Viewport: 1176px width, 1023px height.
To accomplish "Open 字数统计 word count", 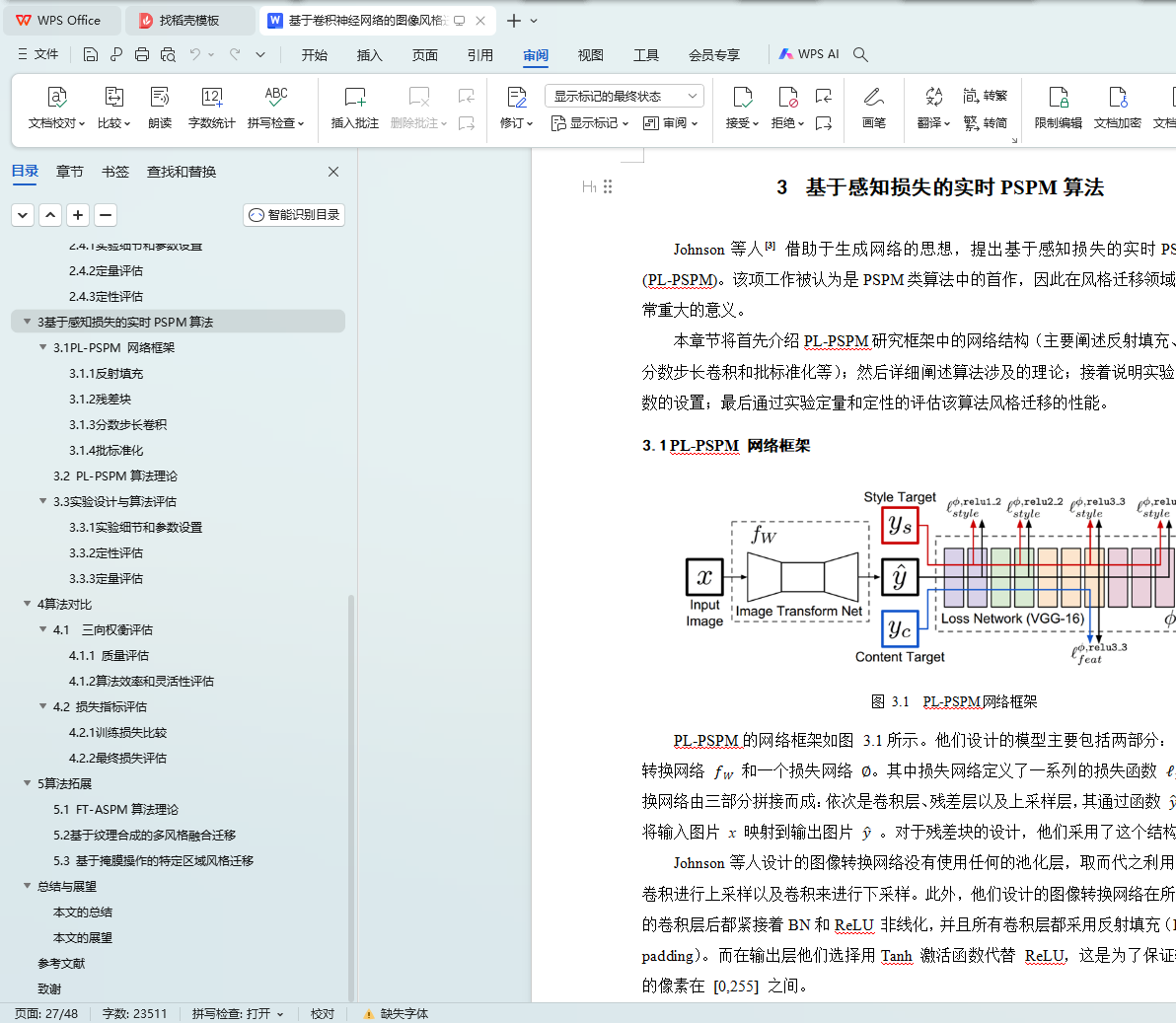I will click(x=211, y=108).
